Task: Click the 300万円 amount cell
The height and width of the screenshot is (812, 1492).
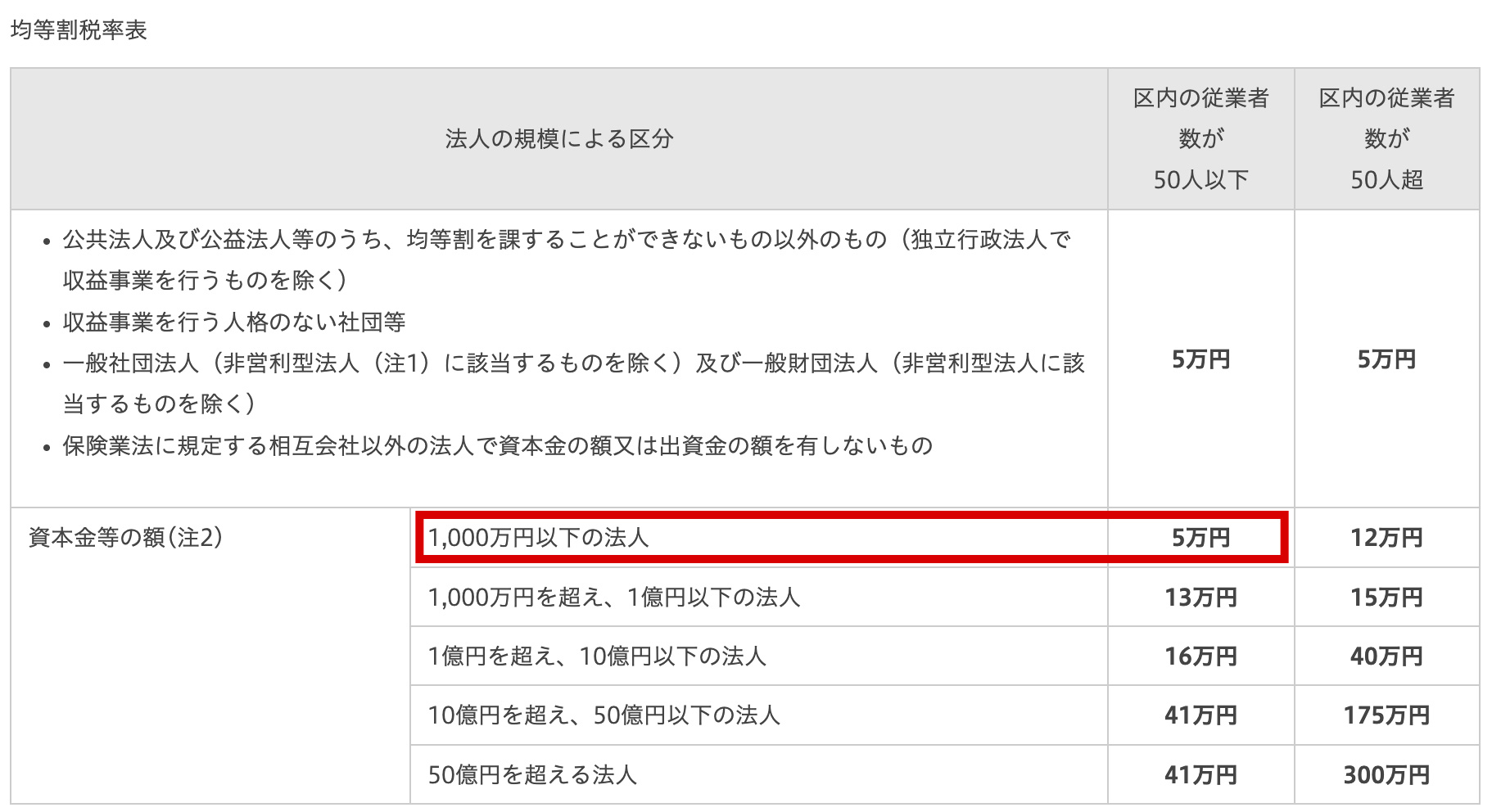Action: pyautogui.click(x=1386, y=774)
